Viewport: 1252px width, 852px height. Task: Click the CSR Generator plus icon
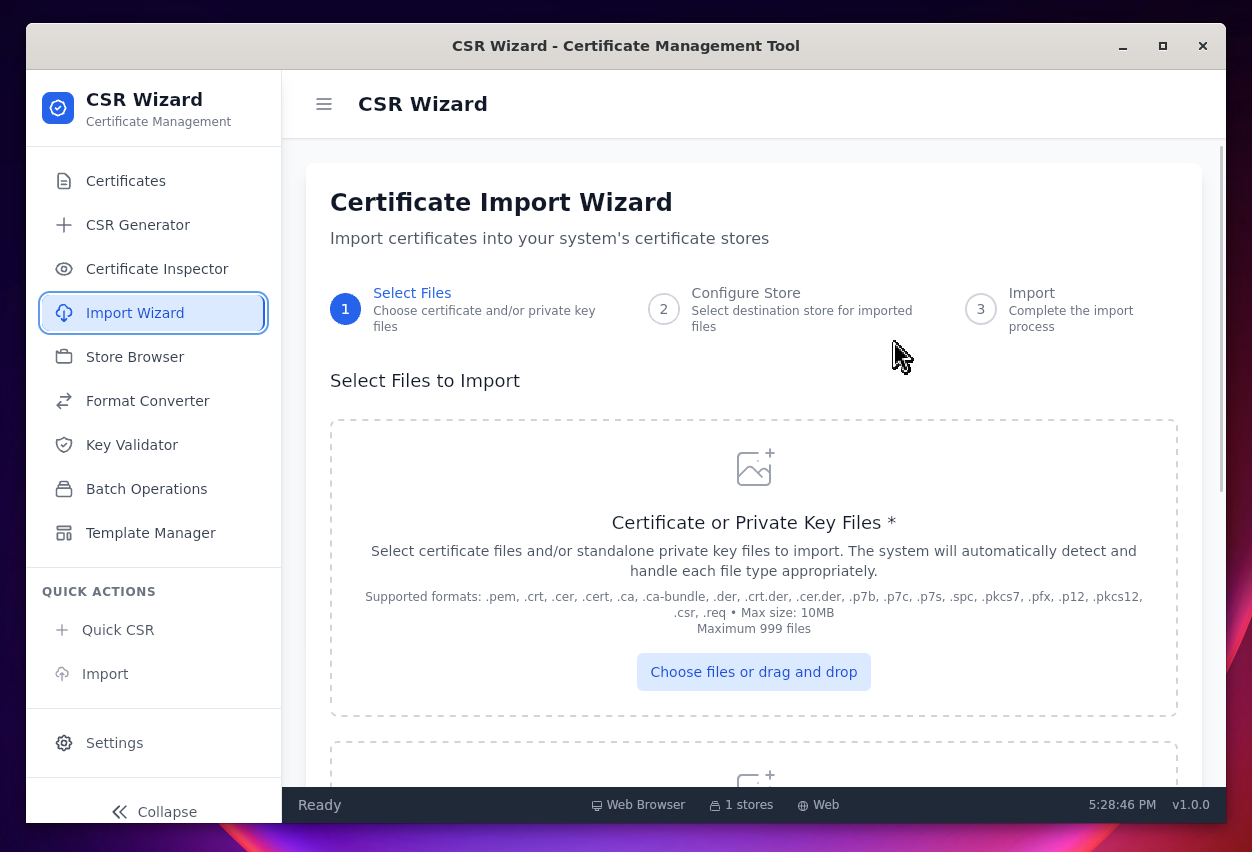click(x=64, y=225)
